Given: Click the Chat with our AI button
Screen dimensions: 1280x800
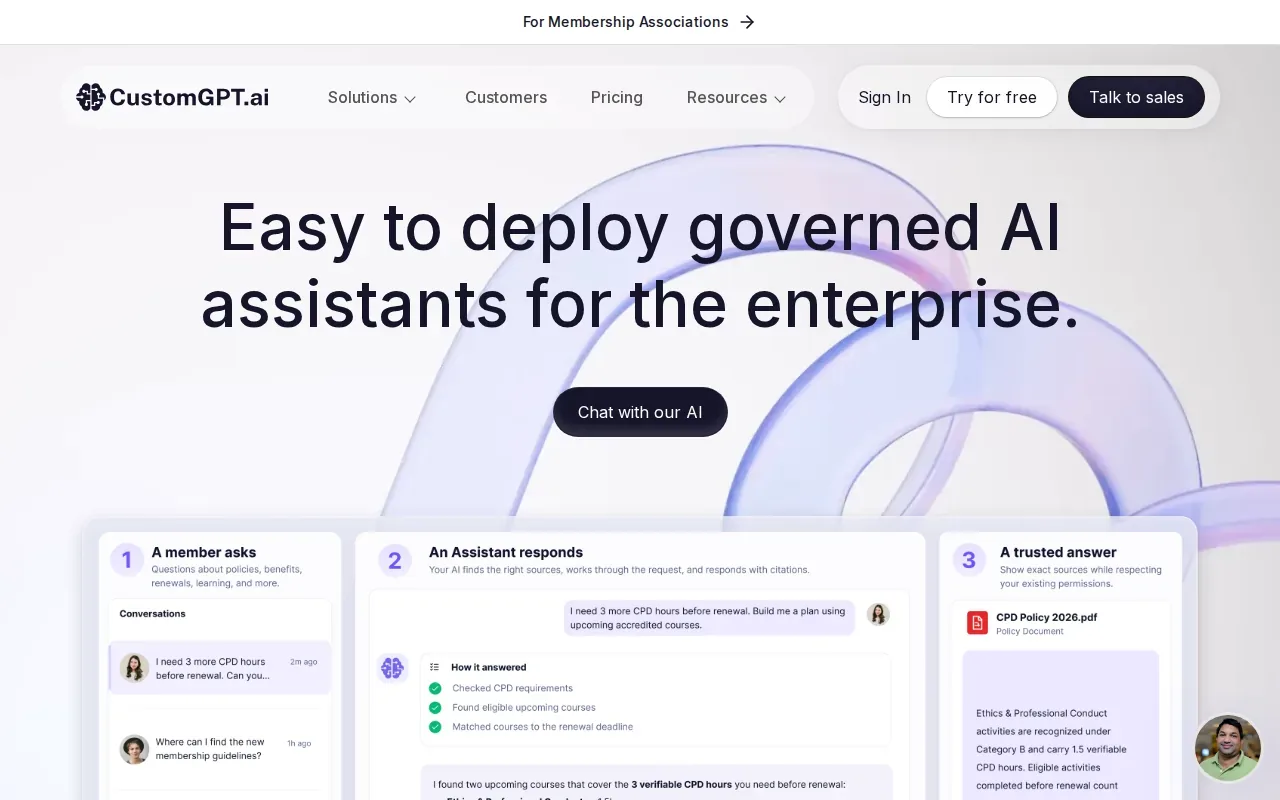Looking at the screenshot, I should pyautogui.click(x=640, y=412).
